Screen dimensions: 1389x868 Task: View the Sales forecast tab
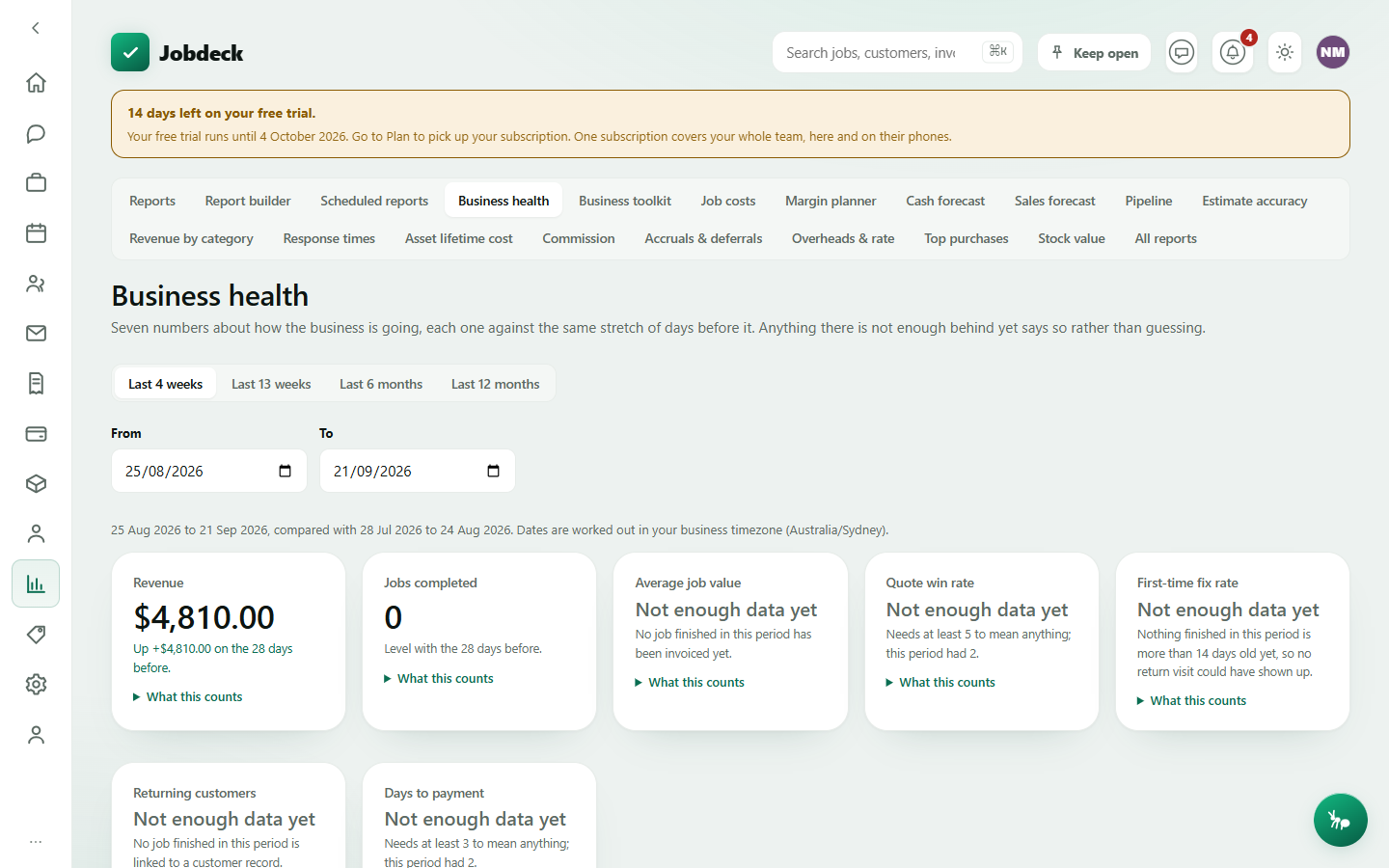coord(1055,201)
